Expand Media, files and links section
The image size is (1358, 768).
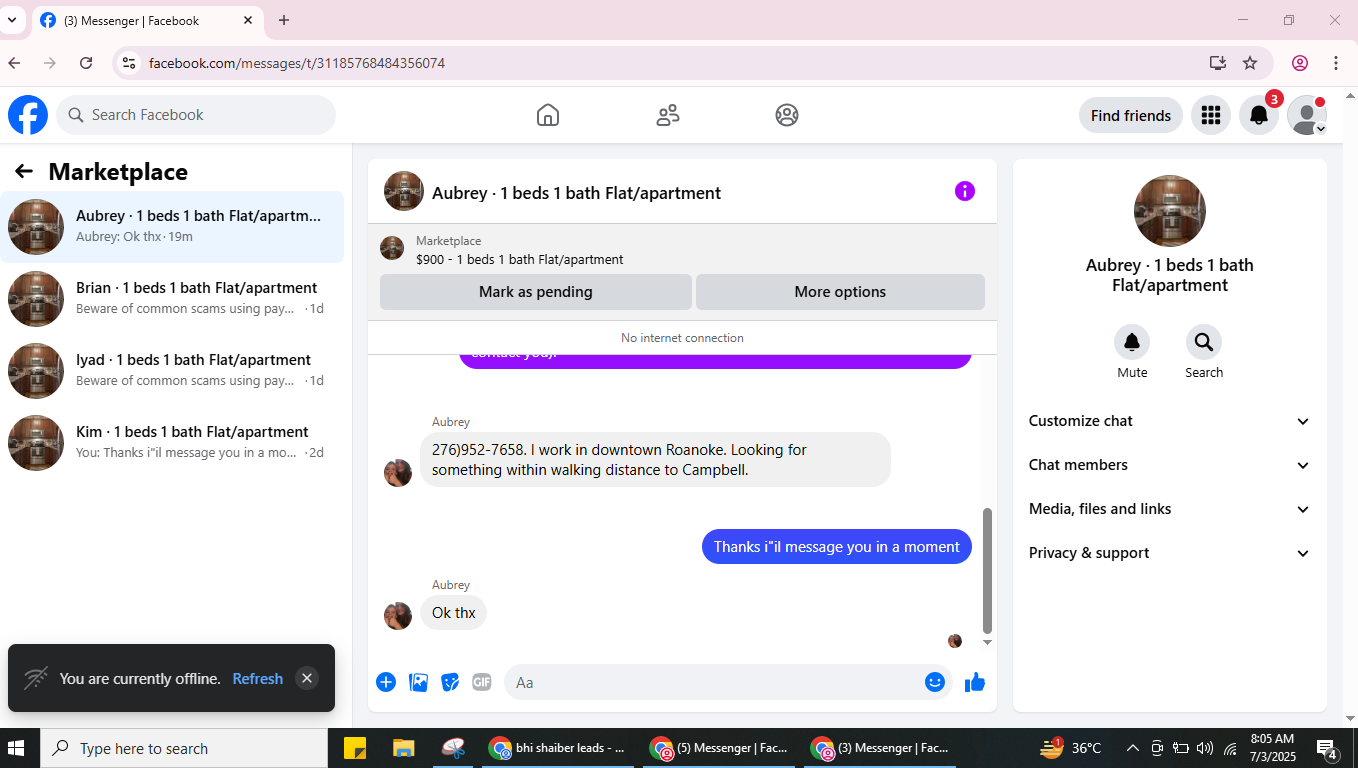tap(1169, 509)
